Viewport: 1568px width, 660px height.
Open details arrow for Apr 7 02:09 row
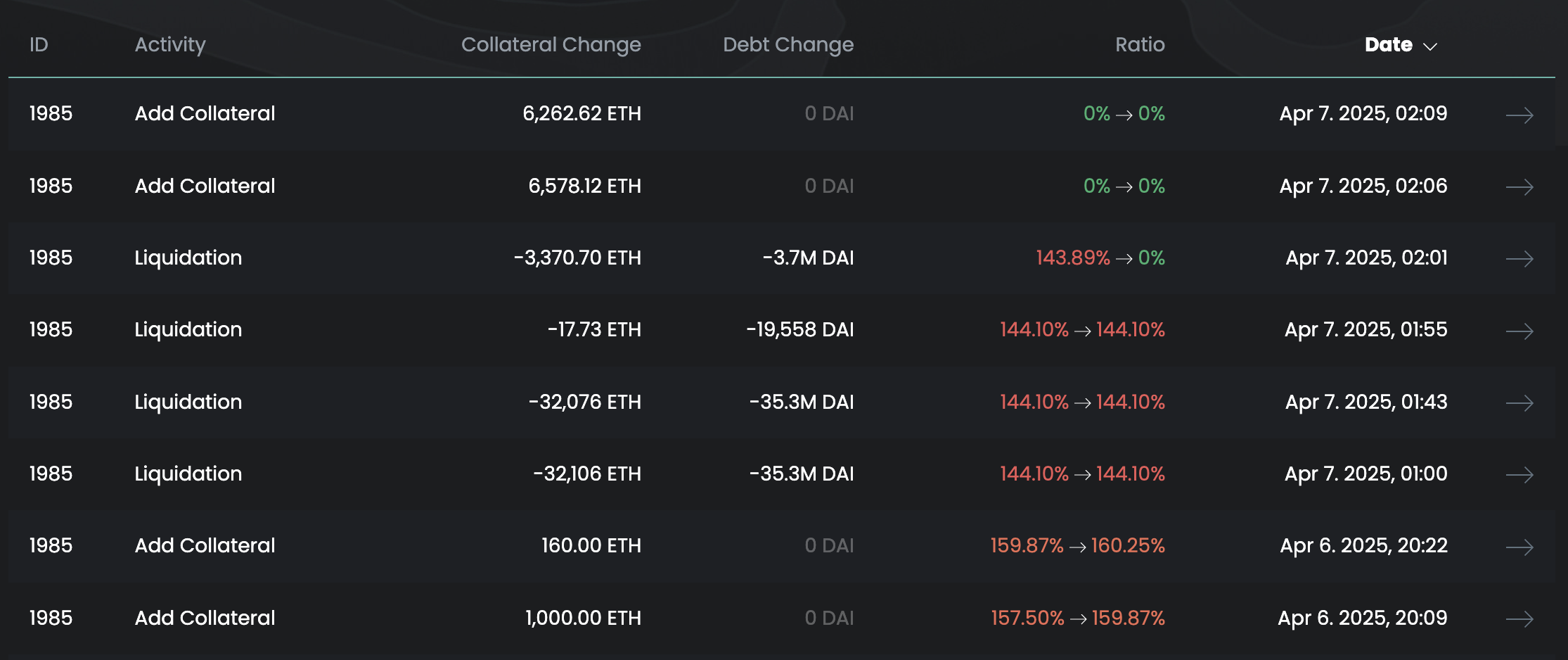coord(1519,115)
